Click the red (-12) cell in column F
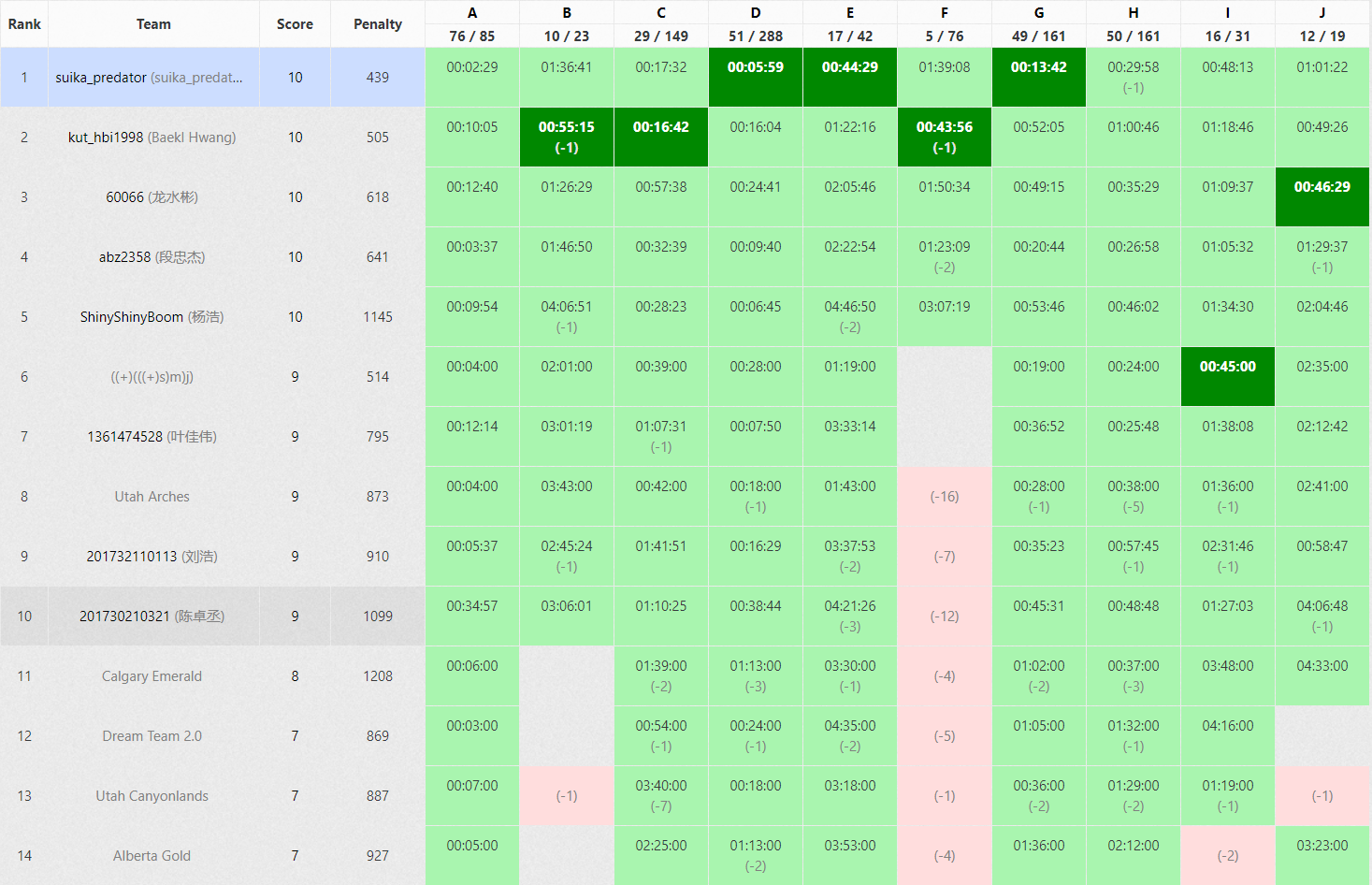This screenshot has width=1372, height=885. (x=945, y=617)
